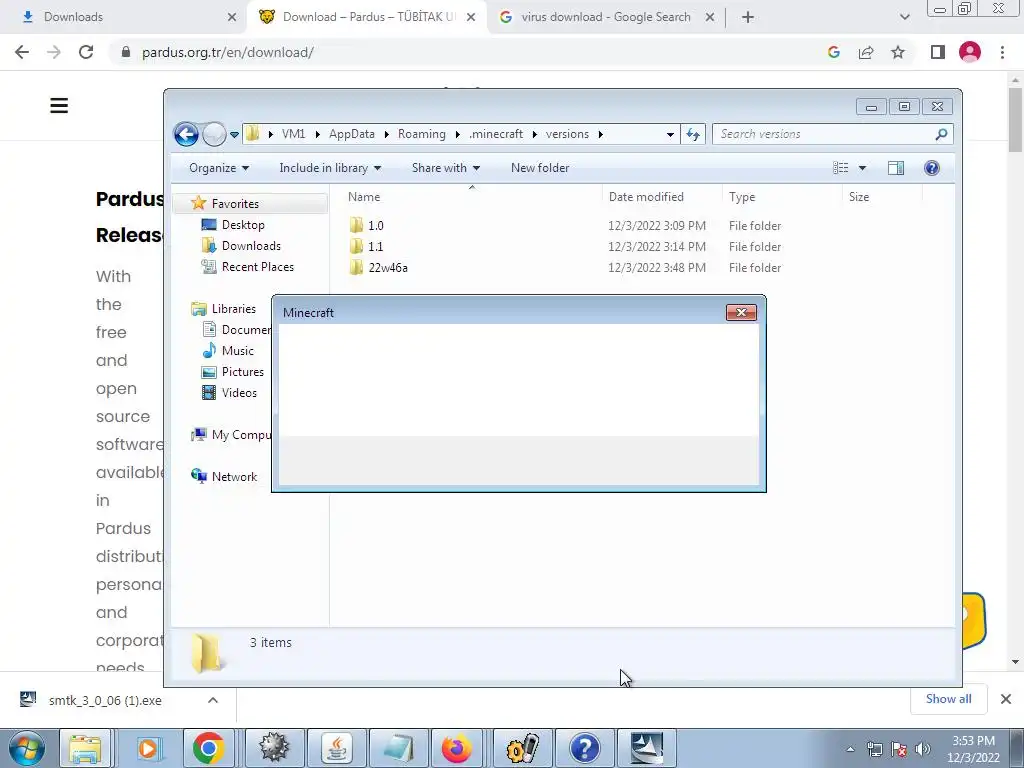Image resolution: width=1024 pixels, height=768 pixels.
Task: Select Libraries in navigation pane
Action: click(233, 309)
